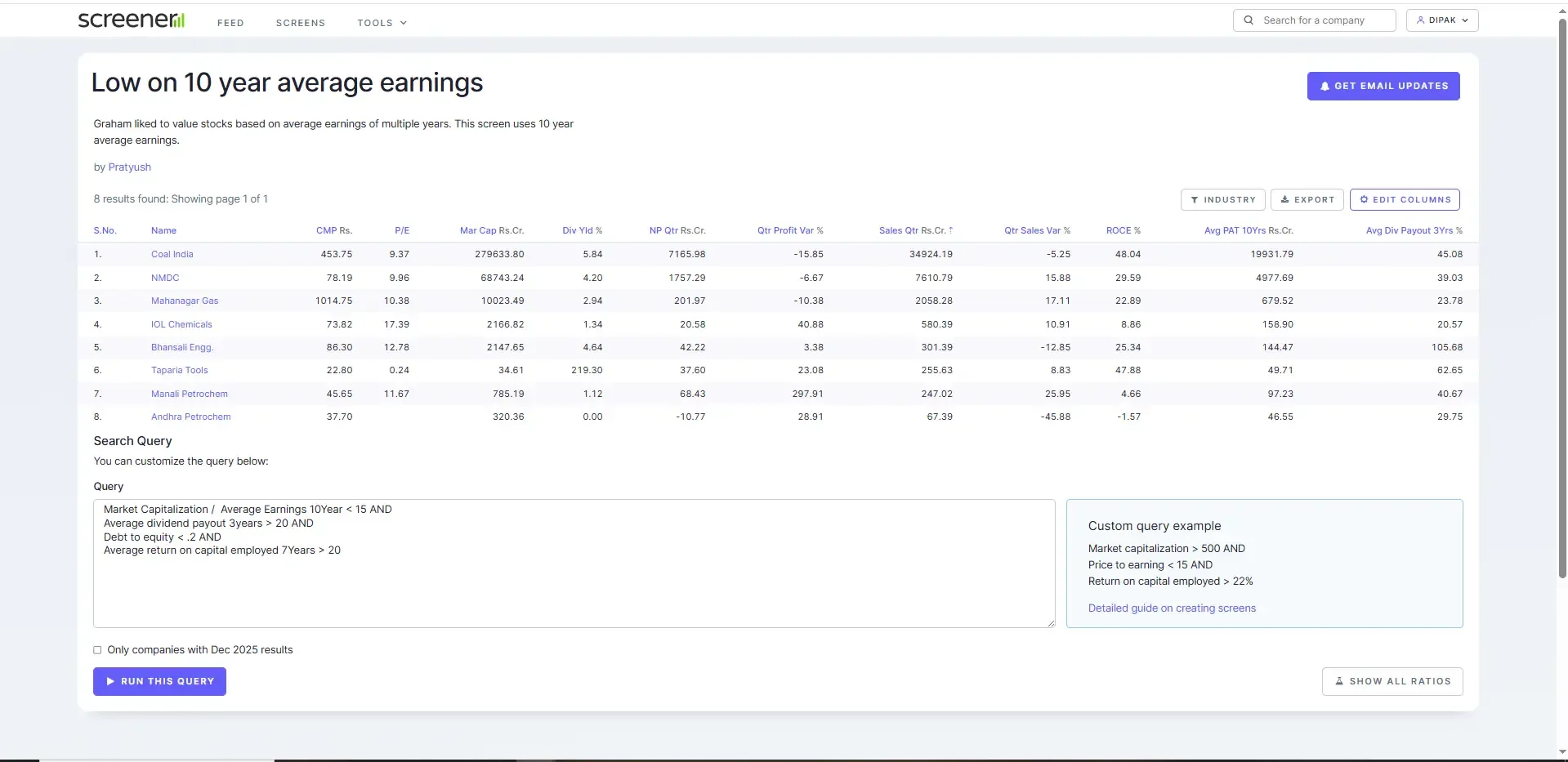Open the Screens menu item

tap(300, 23)
